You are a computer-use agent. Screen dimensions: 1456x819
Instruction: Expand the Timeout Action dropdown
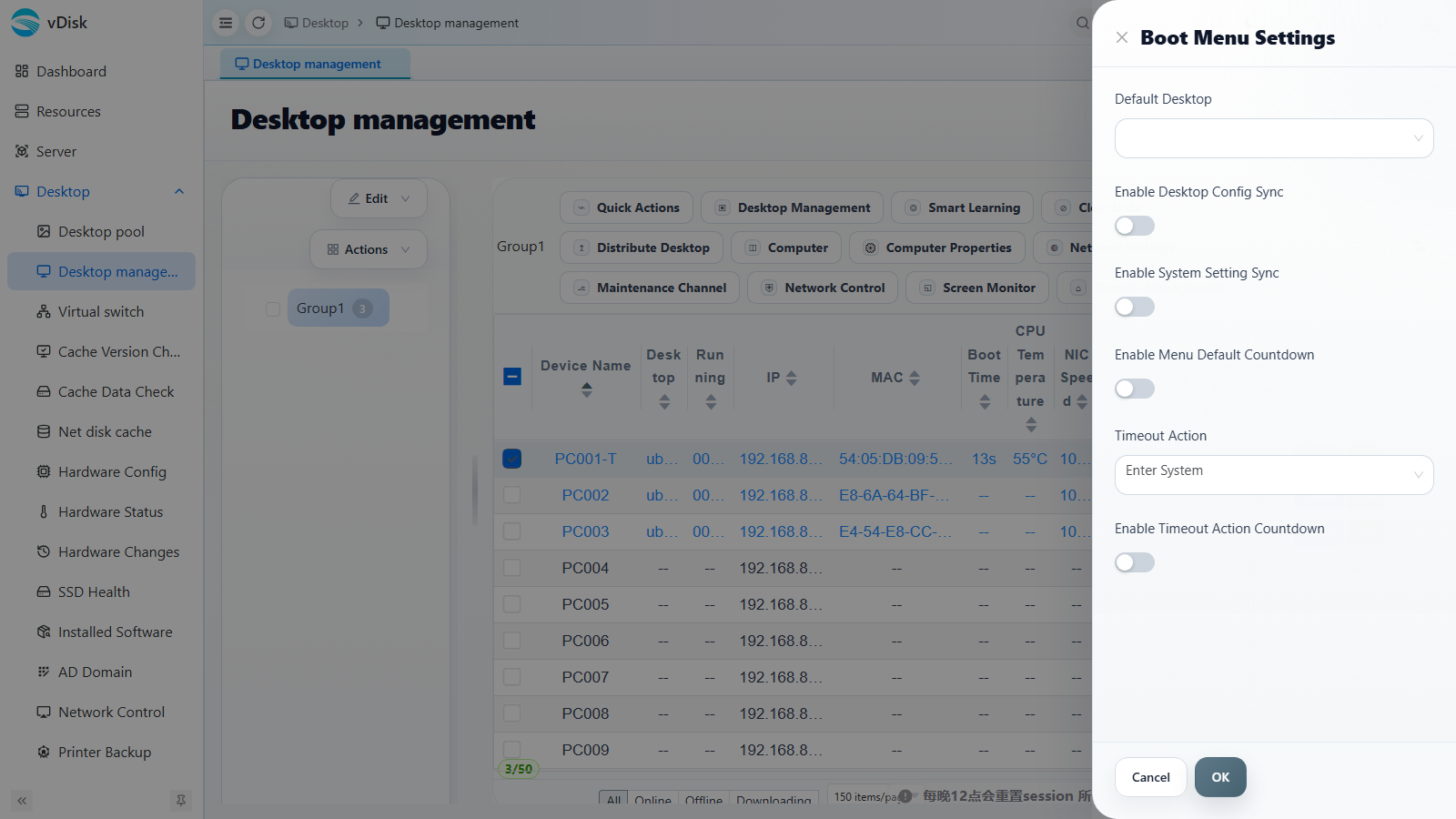tap(1274, 475)
